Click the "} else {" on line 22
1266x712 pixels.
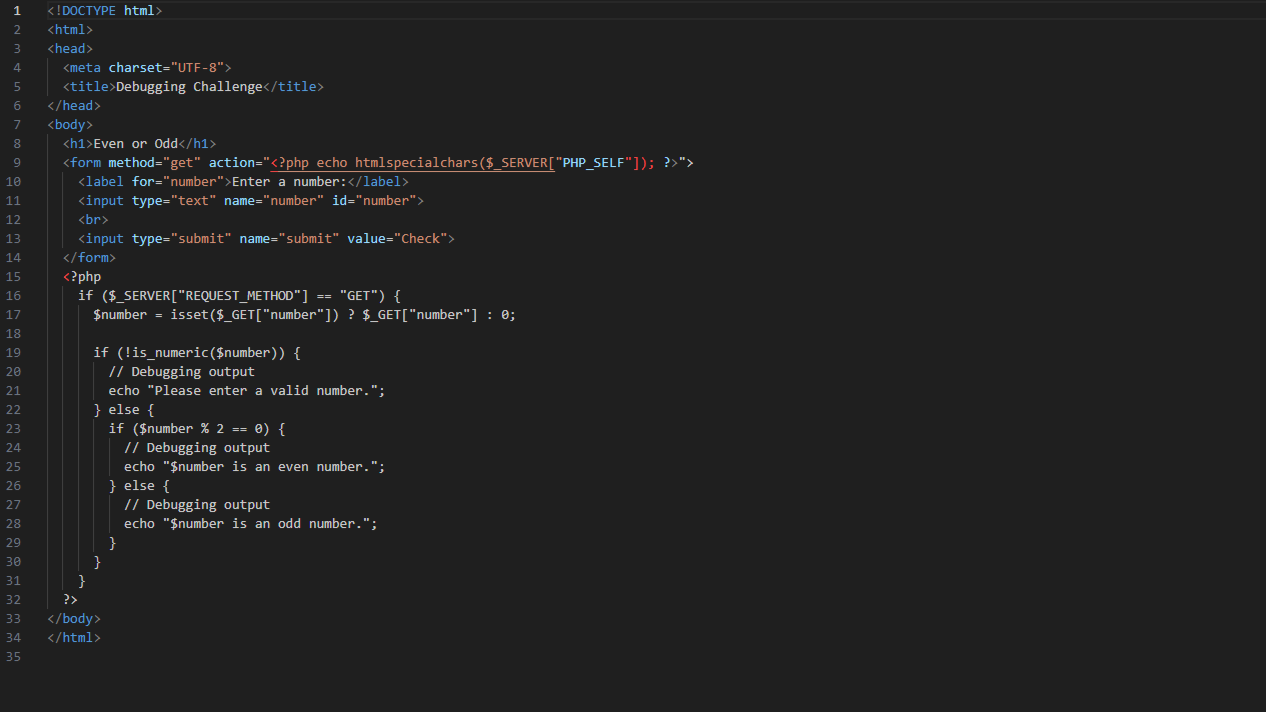pos(124,409)
